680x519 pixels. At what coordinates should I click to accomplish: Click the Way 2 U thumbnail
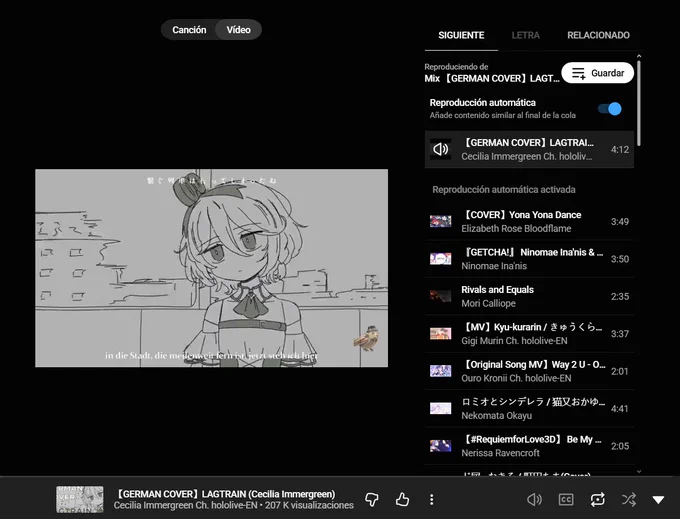click(x=441, y=371)
